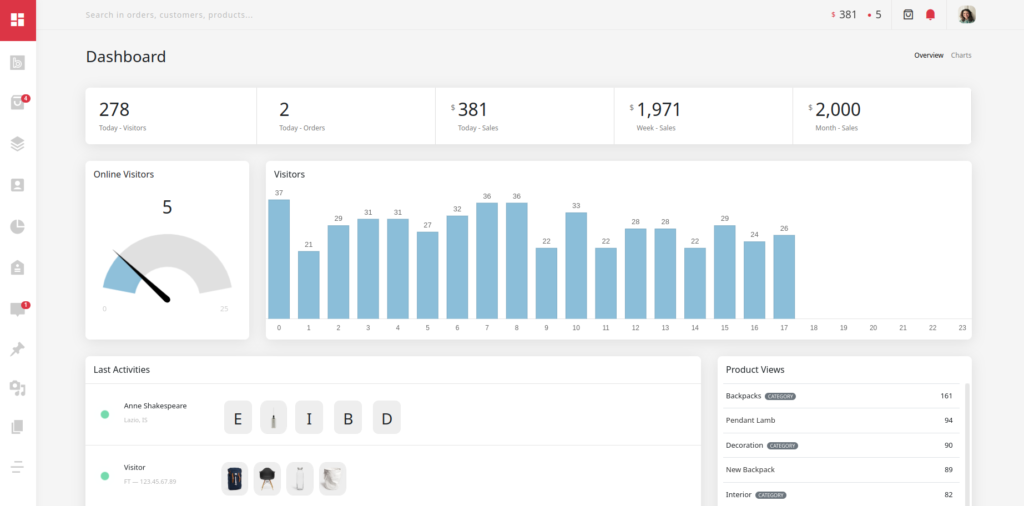Click the backpack product thumbnail in Visitor row
This screenshot has height=506, width=1024.
235,478
